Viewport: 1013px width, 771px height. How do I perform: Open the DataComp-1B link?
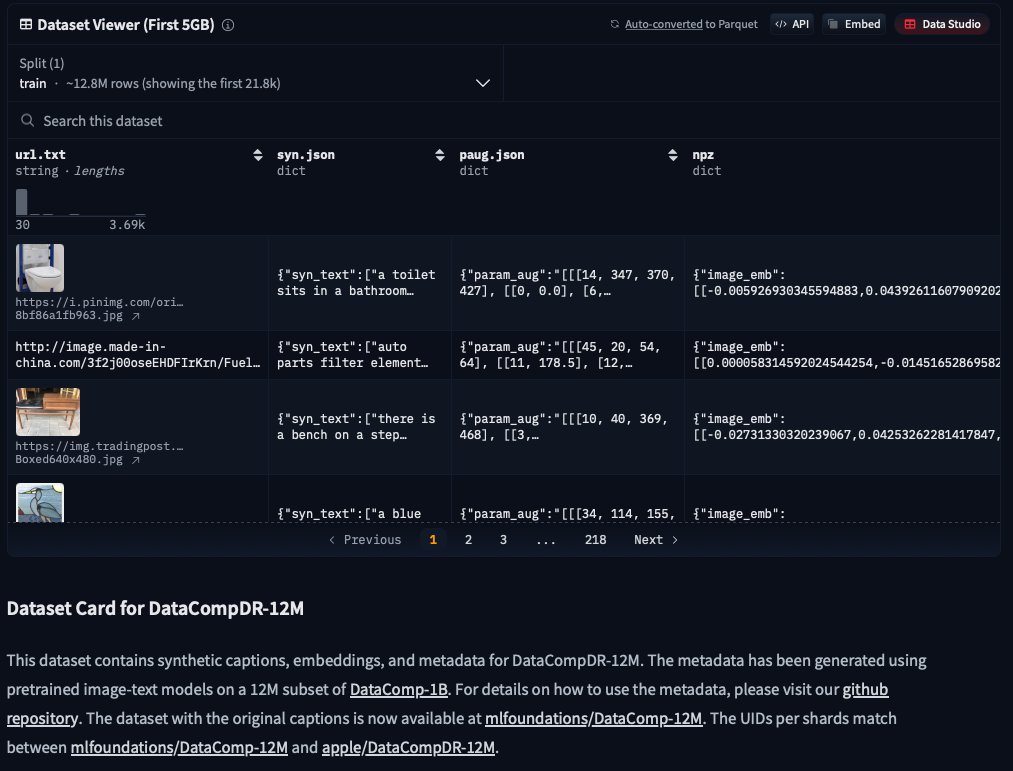pyautogui.click(x=399, y=690)
